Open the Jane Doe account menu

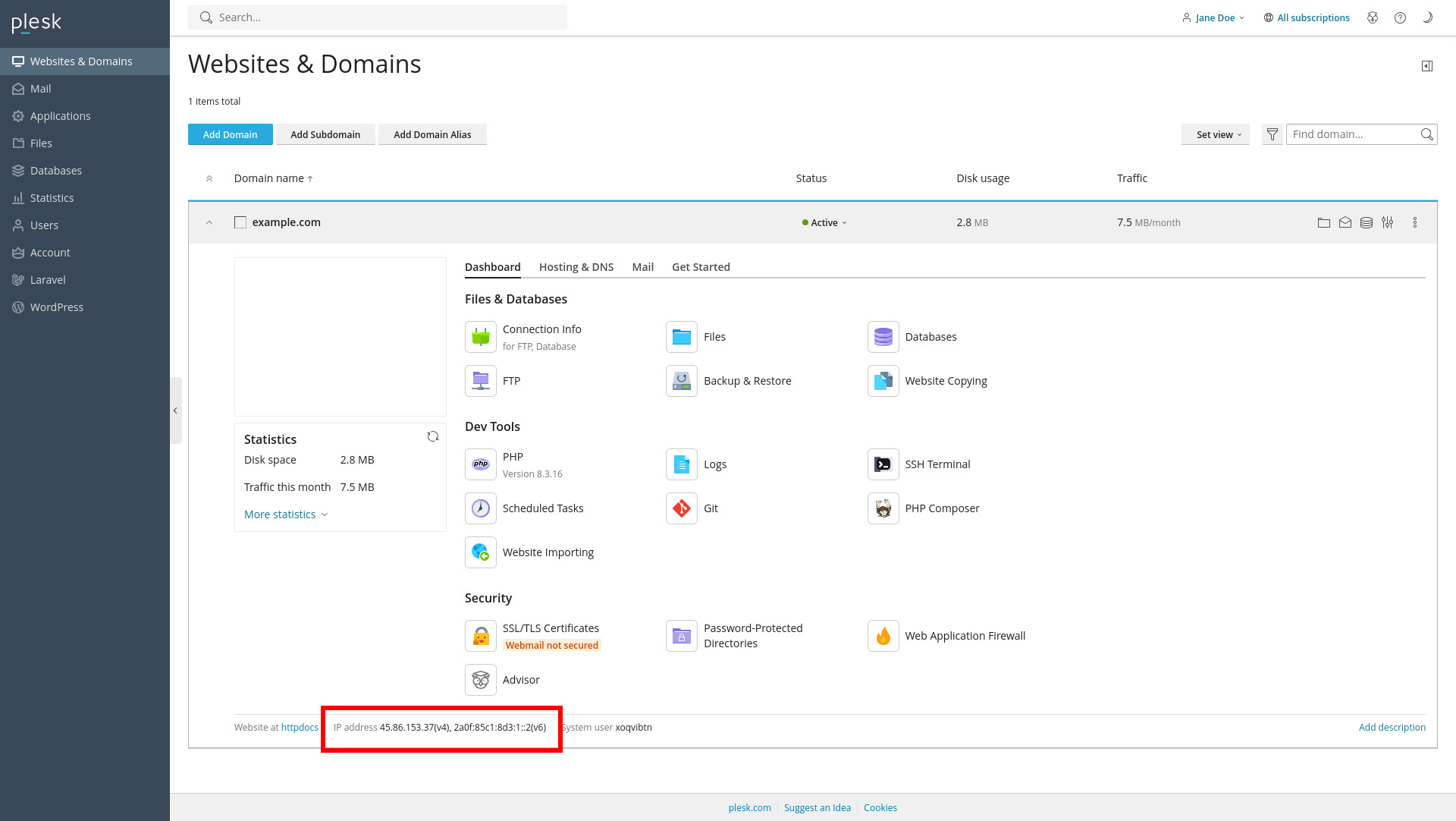click(1213, 17)
